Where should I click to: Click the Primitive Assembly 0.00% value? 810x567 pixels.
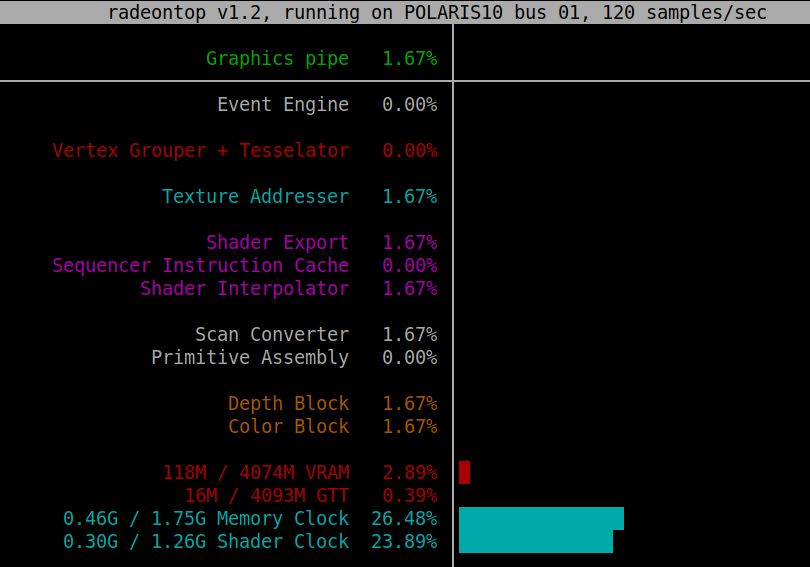coord(410,357)
